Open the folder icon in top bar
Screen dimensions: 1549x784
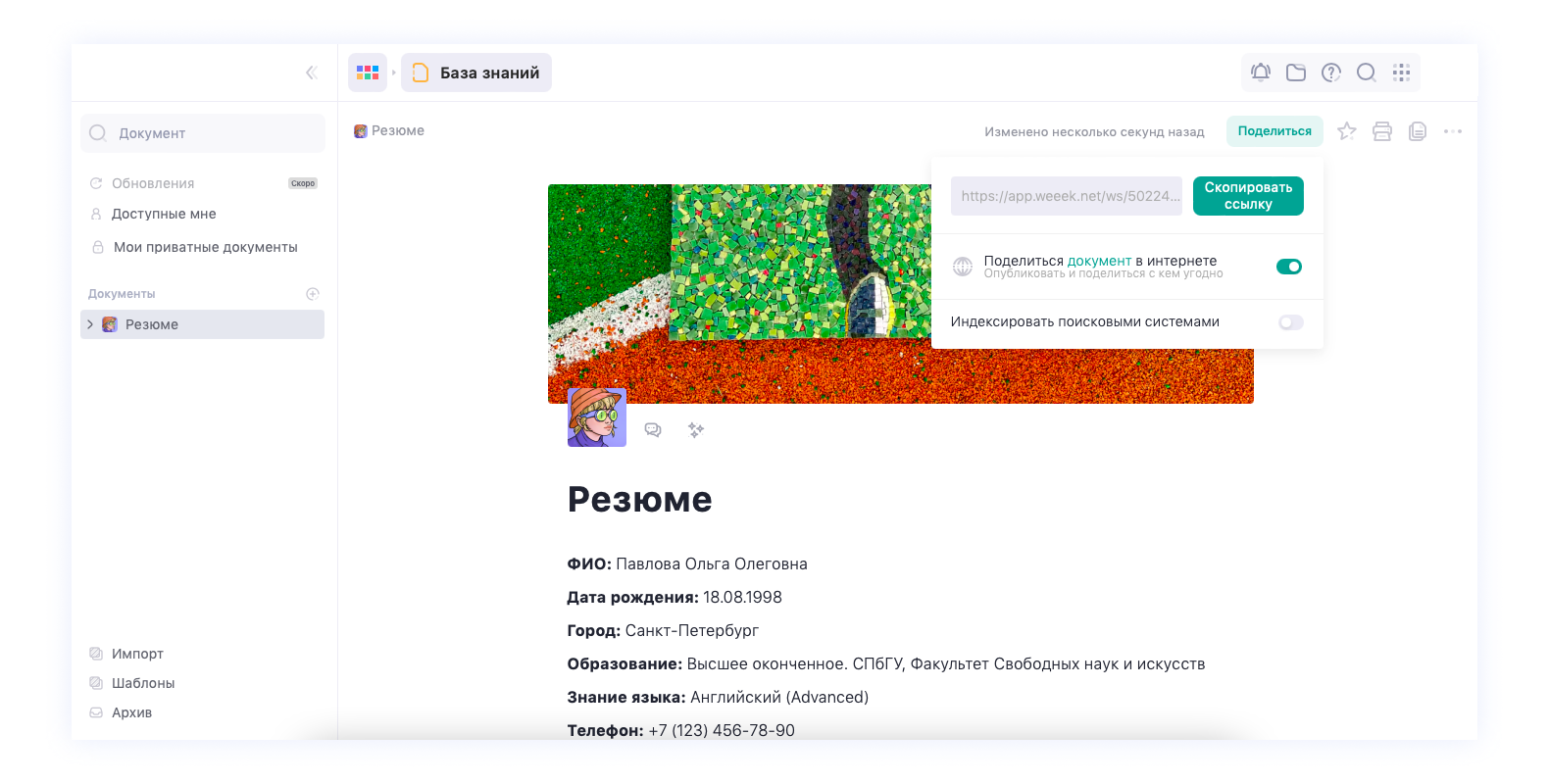pos(1296,73)
